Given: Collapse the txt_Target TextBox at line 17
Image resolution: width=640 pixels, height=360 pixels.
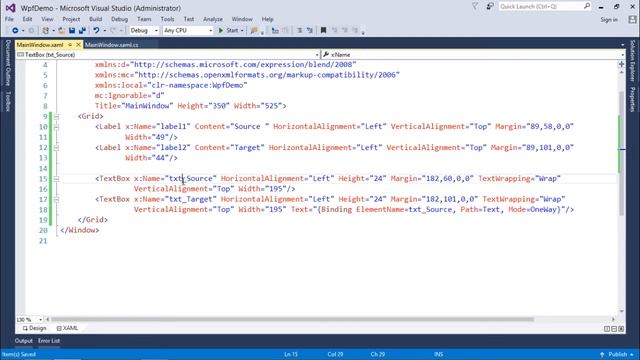Looking at the screenshot, I should click(x=56, y=200).
